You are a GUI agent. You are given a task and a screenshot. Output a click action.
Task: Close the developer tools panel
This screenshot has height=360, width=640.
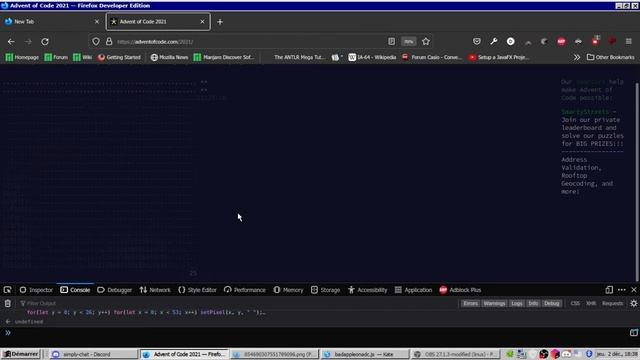(634, 290)
